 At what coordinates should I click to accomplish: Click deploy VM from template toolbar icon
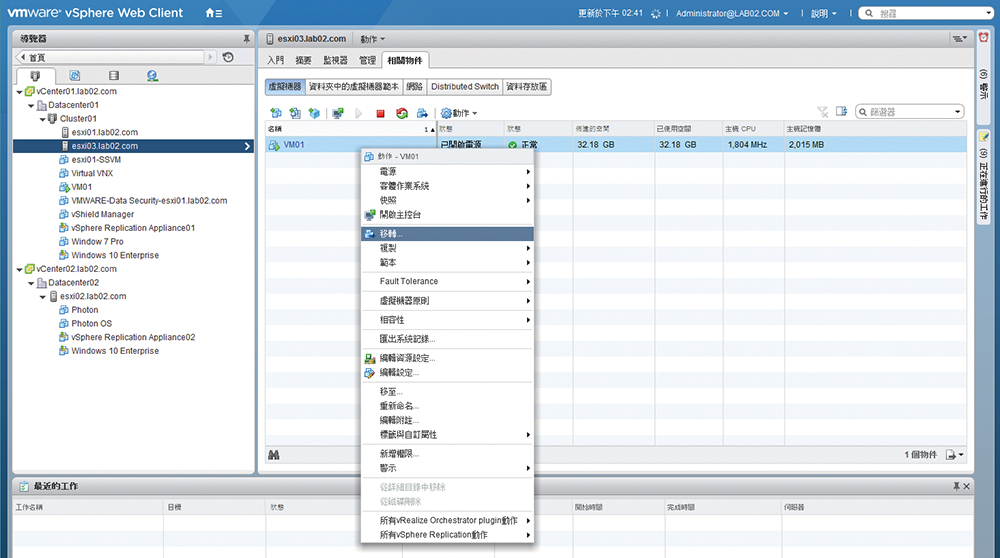295,113
